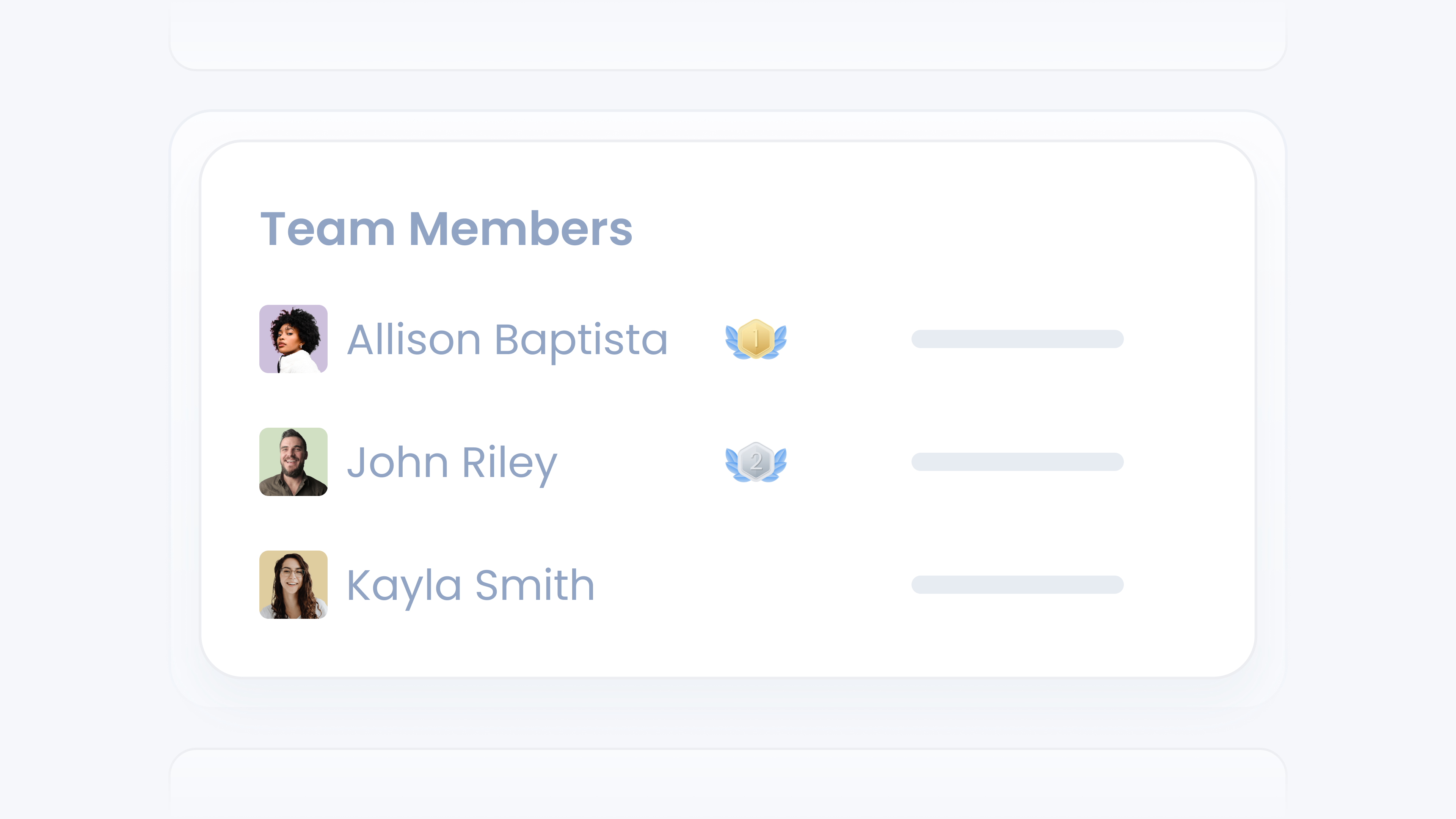Select the first name 'John'

coord(398,462)
